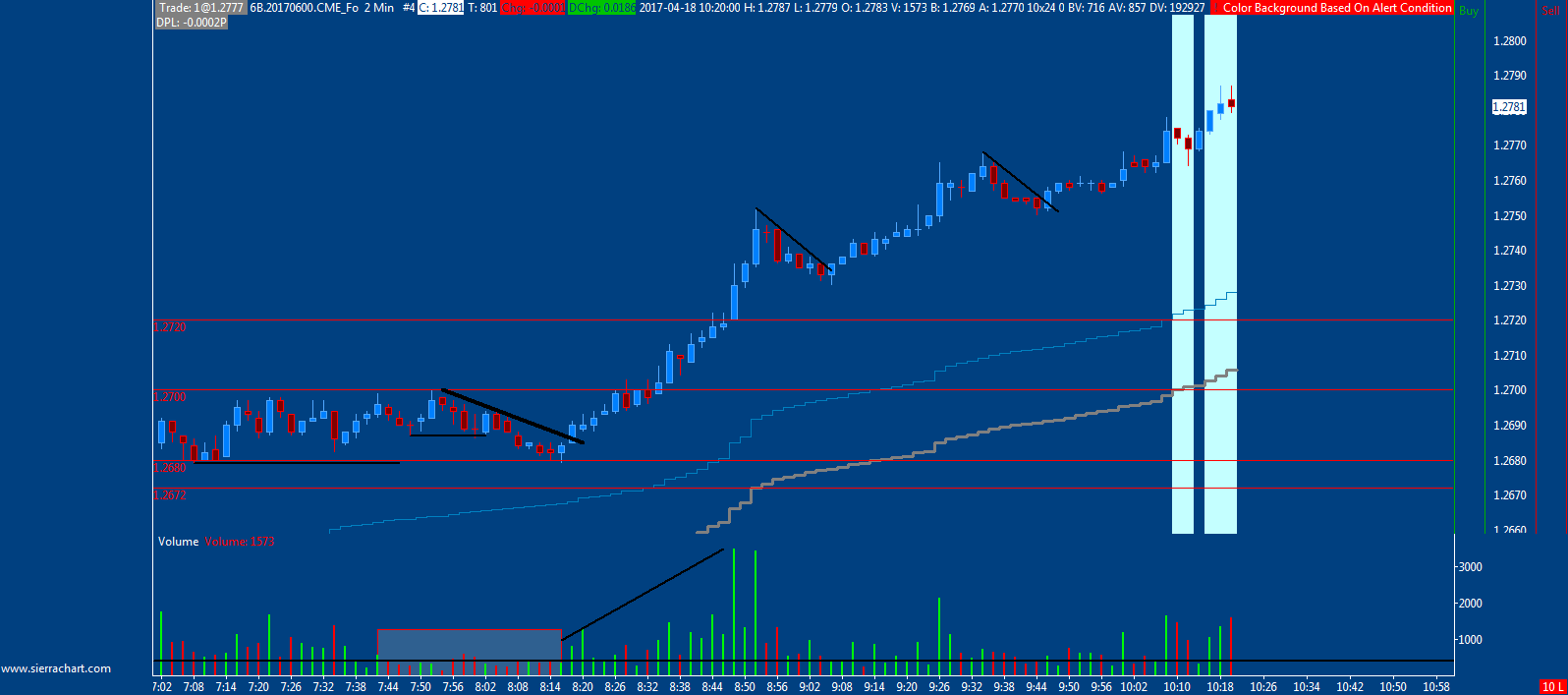Click the '#4' chart number label

[x=409, y=8]
